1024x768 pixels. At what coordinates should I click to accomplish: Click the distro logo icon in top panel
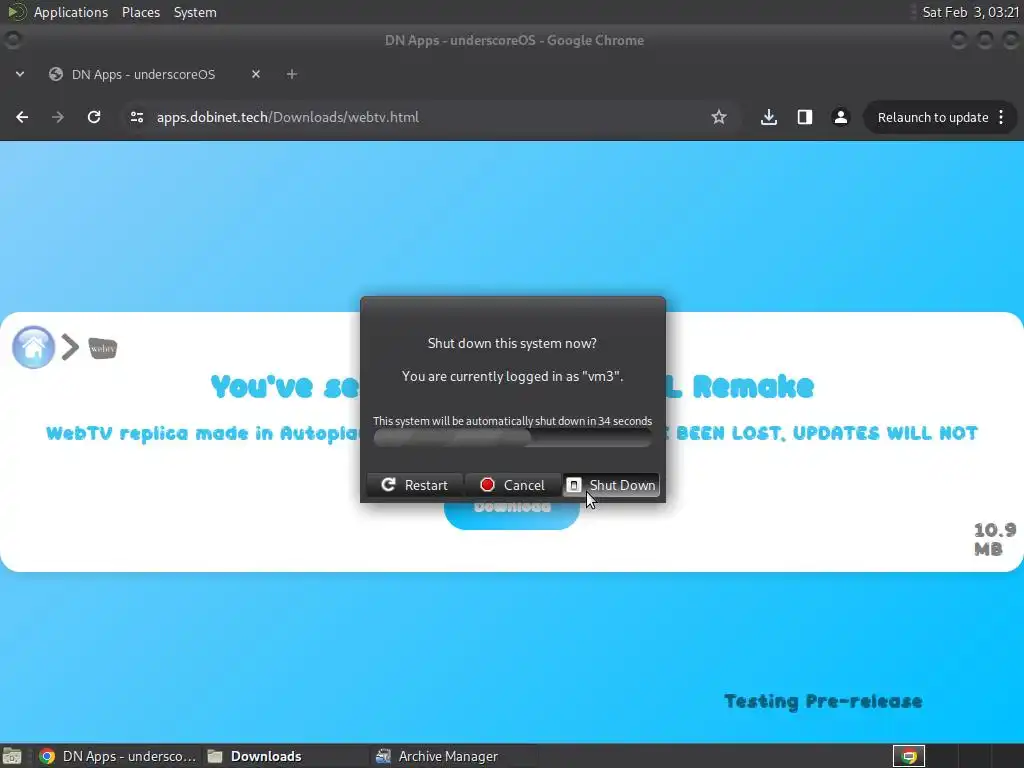pyautogui.click(x=16, y=12)
